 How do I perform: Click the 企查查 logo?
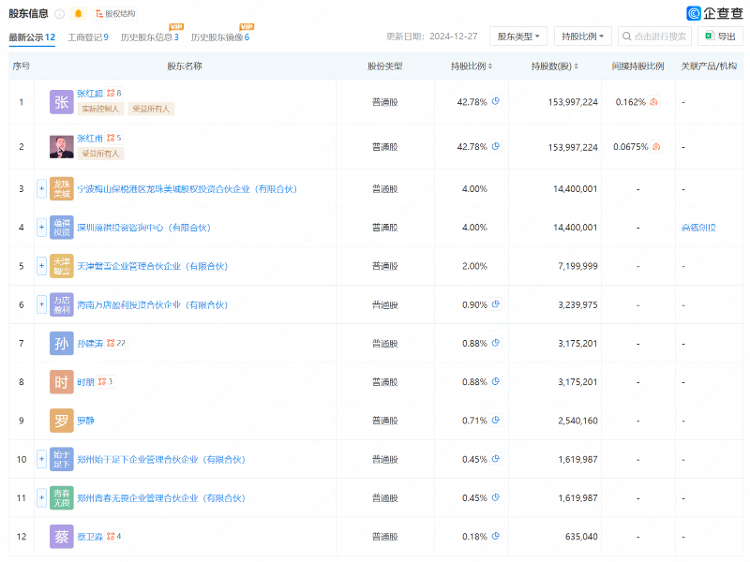click(x=715, y=13)
